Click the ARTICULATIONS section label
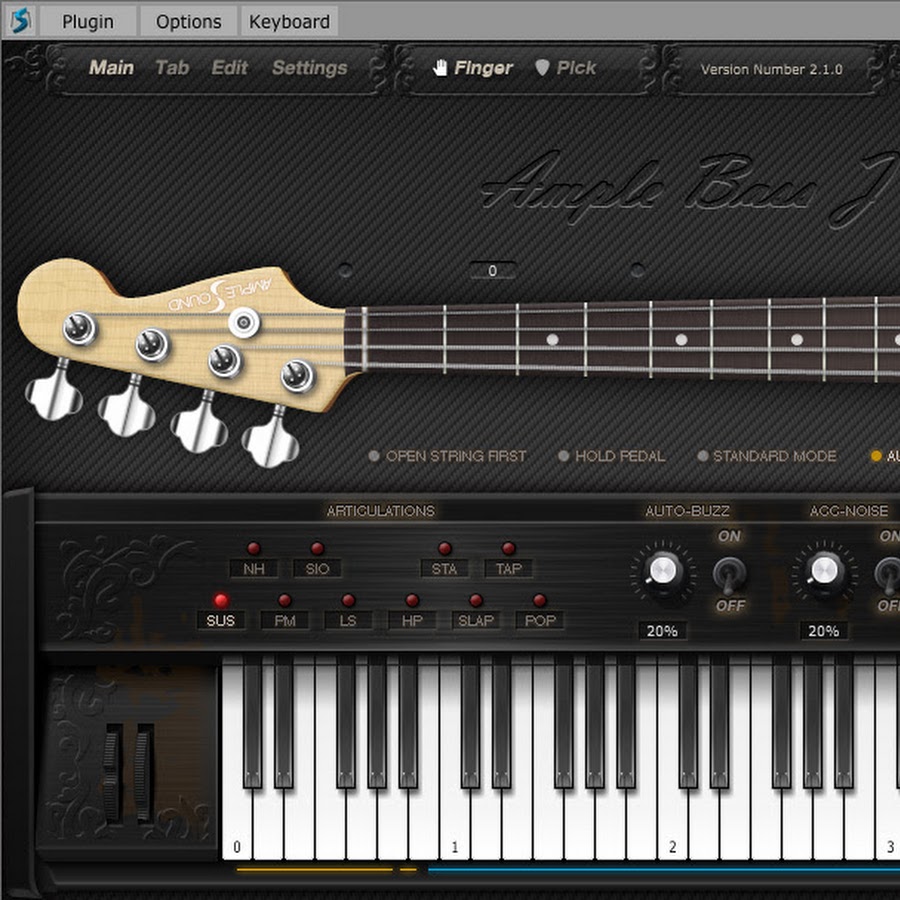Screen dimensions: 900x900 pyautogui.click(x=381, y=511)
